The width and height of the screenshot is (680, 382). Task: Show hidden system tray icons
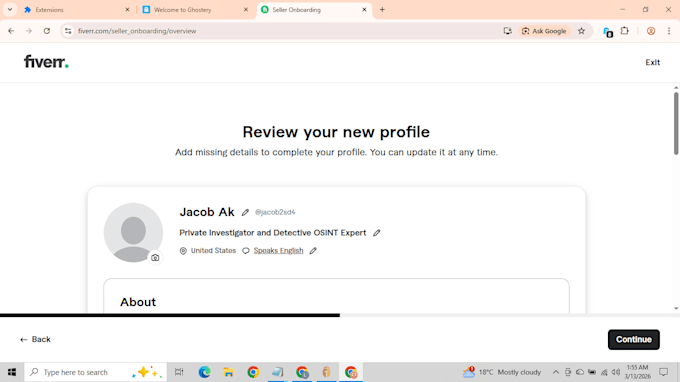556,372
